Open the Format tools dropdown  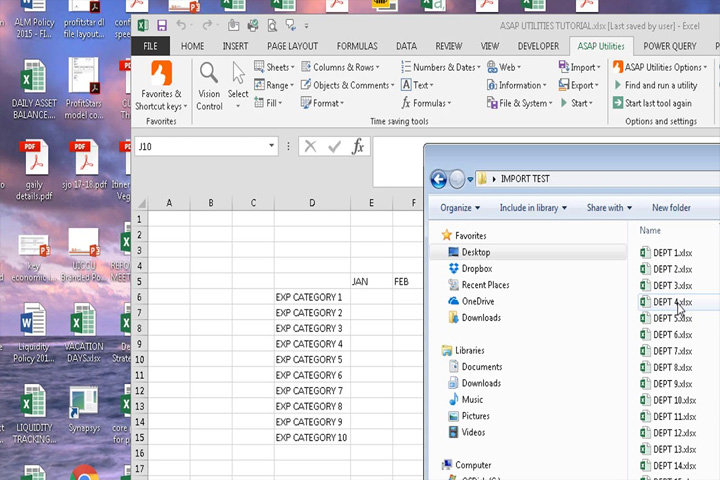point(322,103)
